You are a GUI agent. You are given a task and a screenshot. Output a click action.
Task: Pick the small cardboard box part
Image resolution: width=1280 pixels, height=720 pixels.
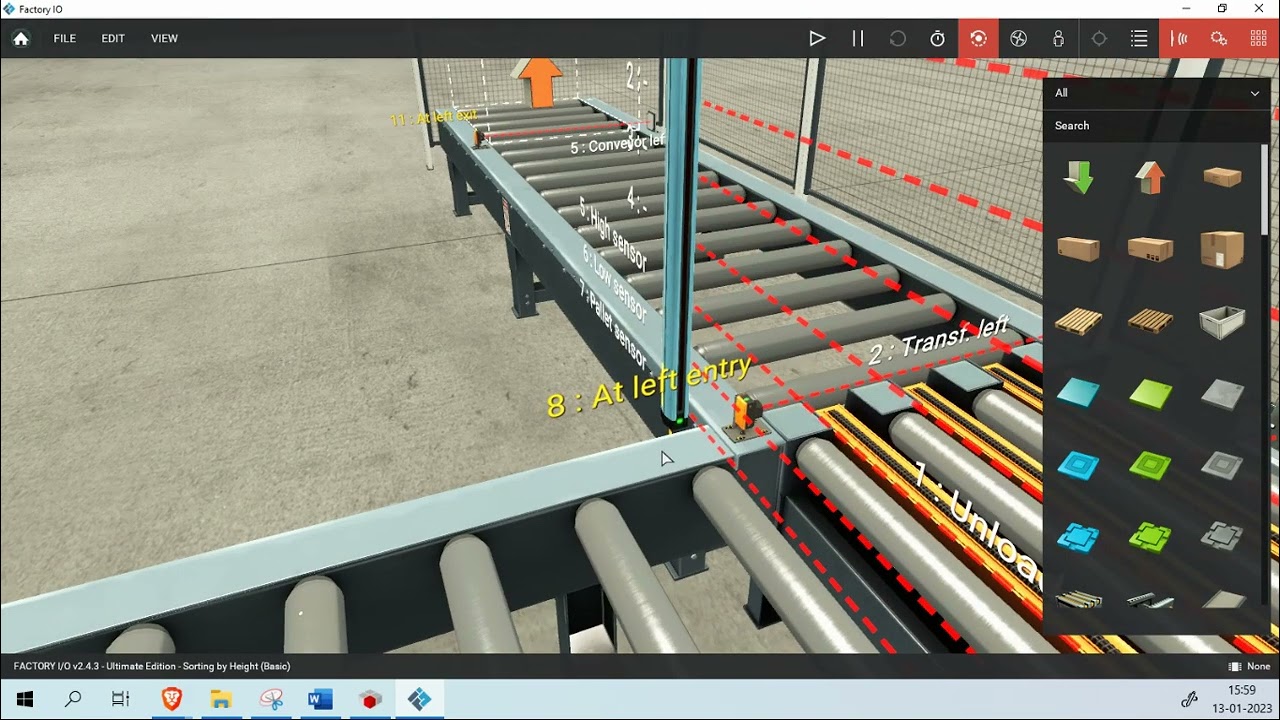(x=1222, y=177)
